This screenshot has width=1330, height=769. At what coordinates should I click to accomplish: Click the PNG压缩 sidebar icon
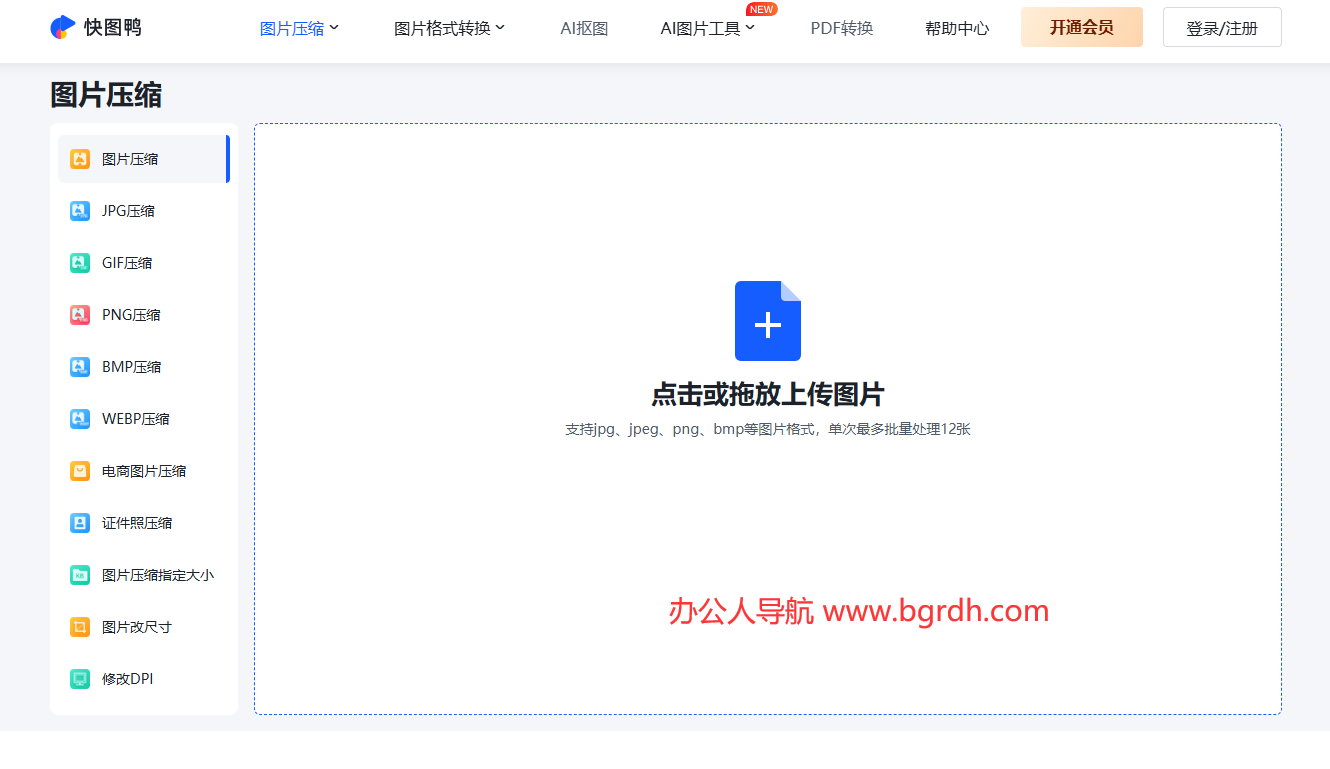80,315
